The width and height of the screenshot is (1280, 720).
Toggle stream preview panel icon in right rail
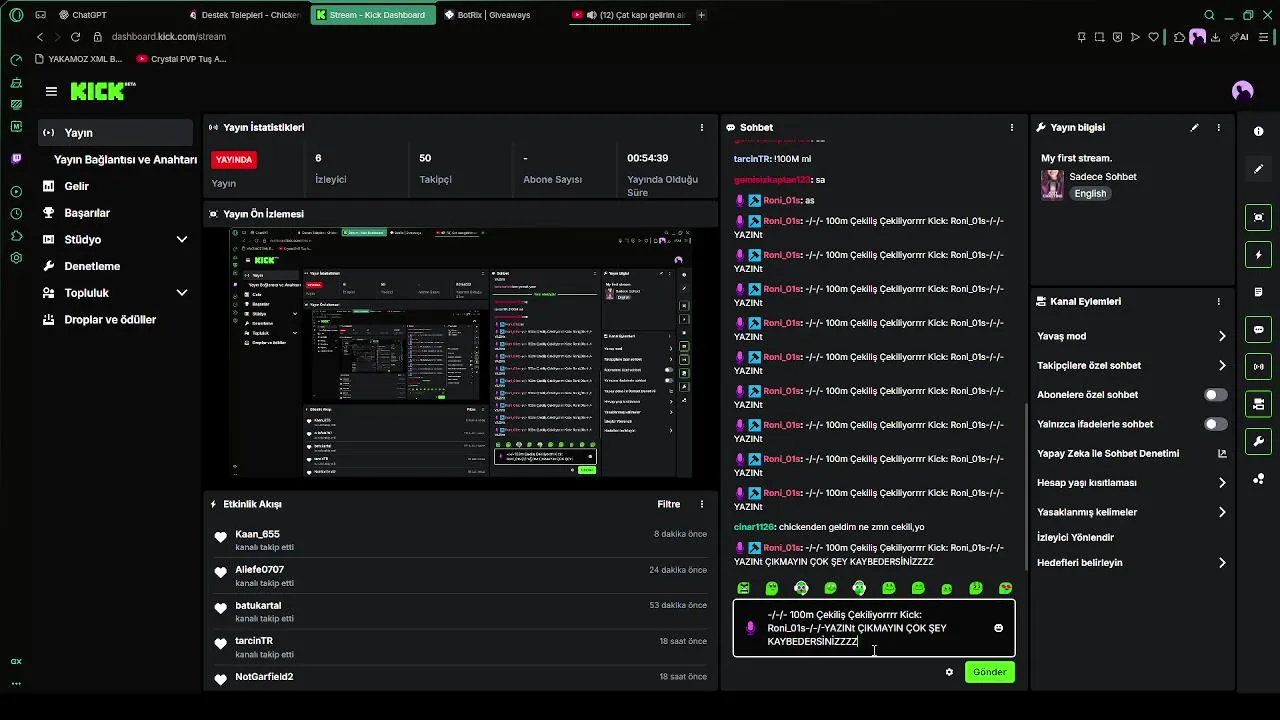[x=1258, y=217]
